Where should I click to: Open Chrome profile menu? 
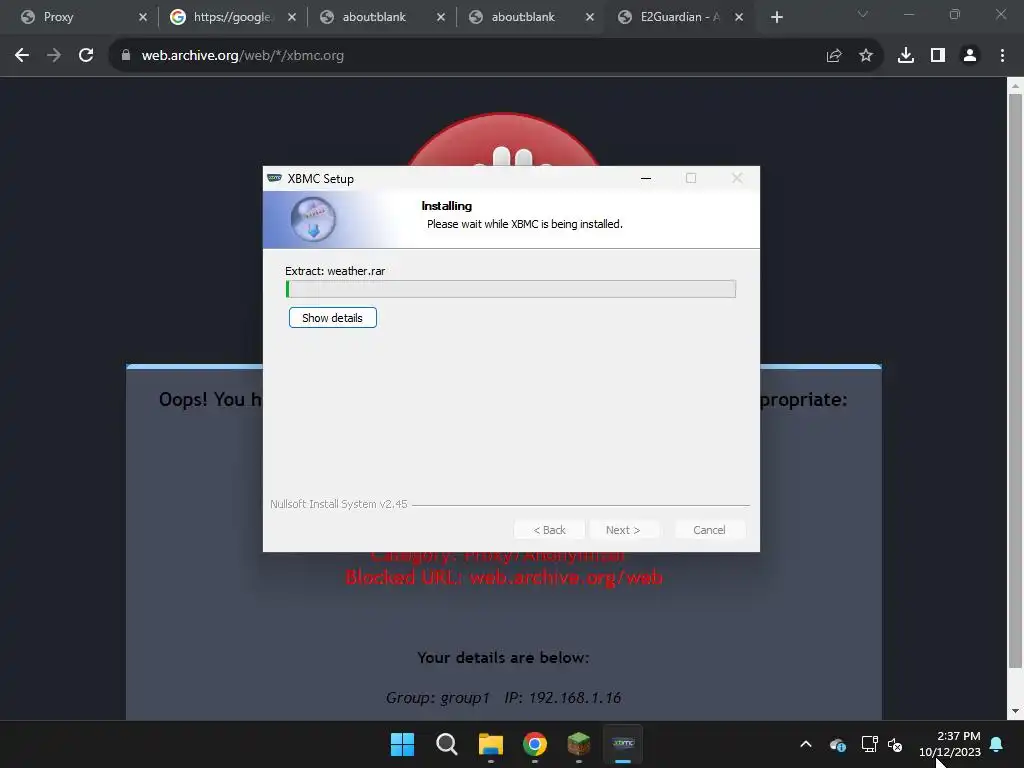(x=970, y=56)
